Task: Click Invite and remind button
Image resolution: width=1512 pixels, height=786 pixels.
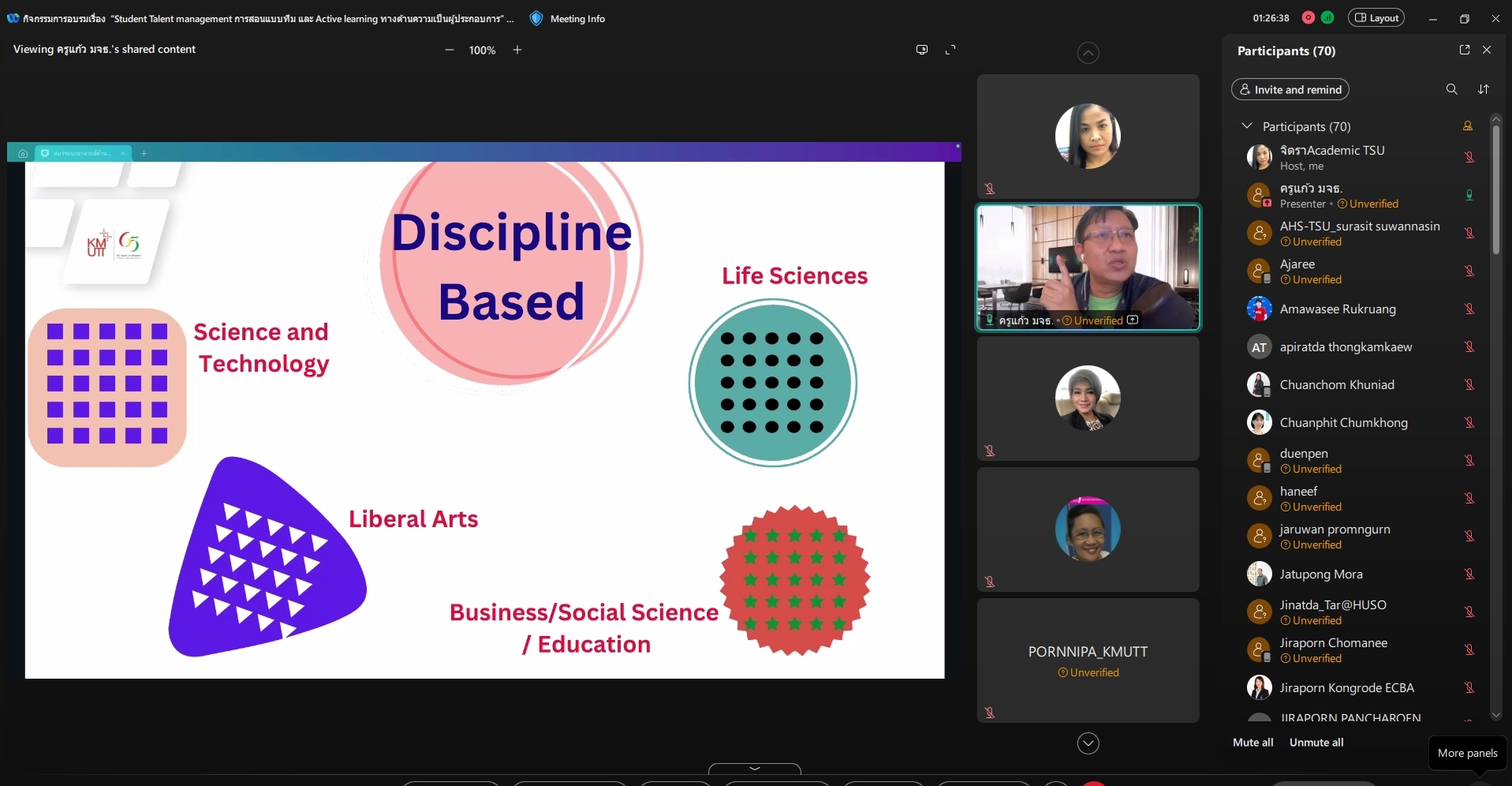Action: pos(1290,89)
